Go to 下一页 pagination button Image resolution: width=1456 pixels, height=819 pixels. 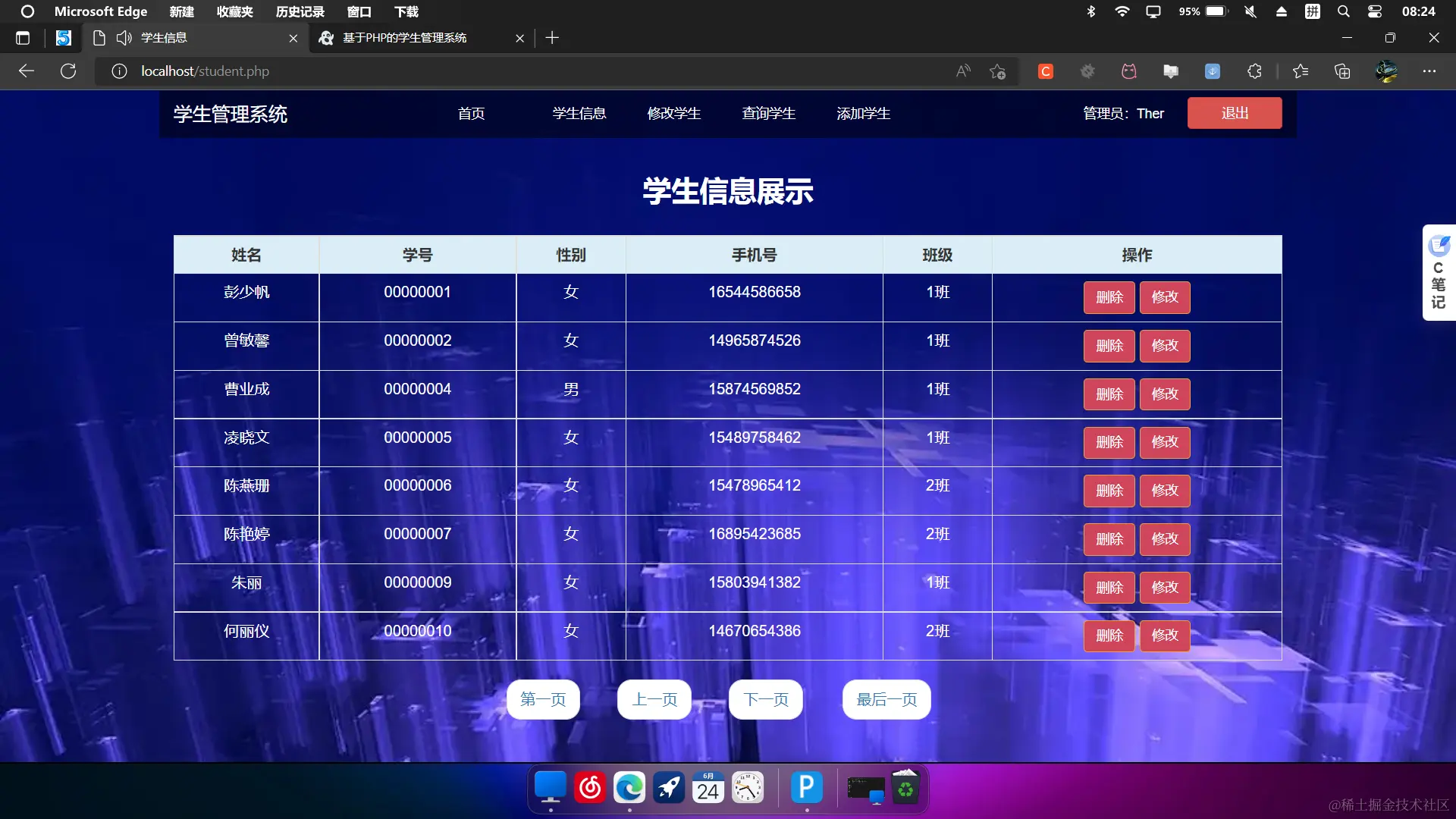pyautogui.click(x=765, y=699)
